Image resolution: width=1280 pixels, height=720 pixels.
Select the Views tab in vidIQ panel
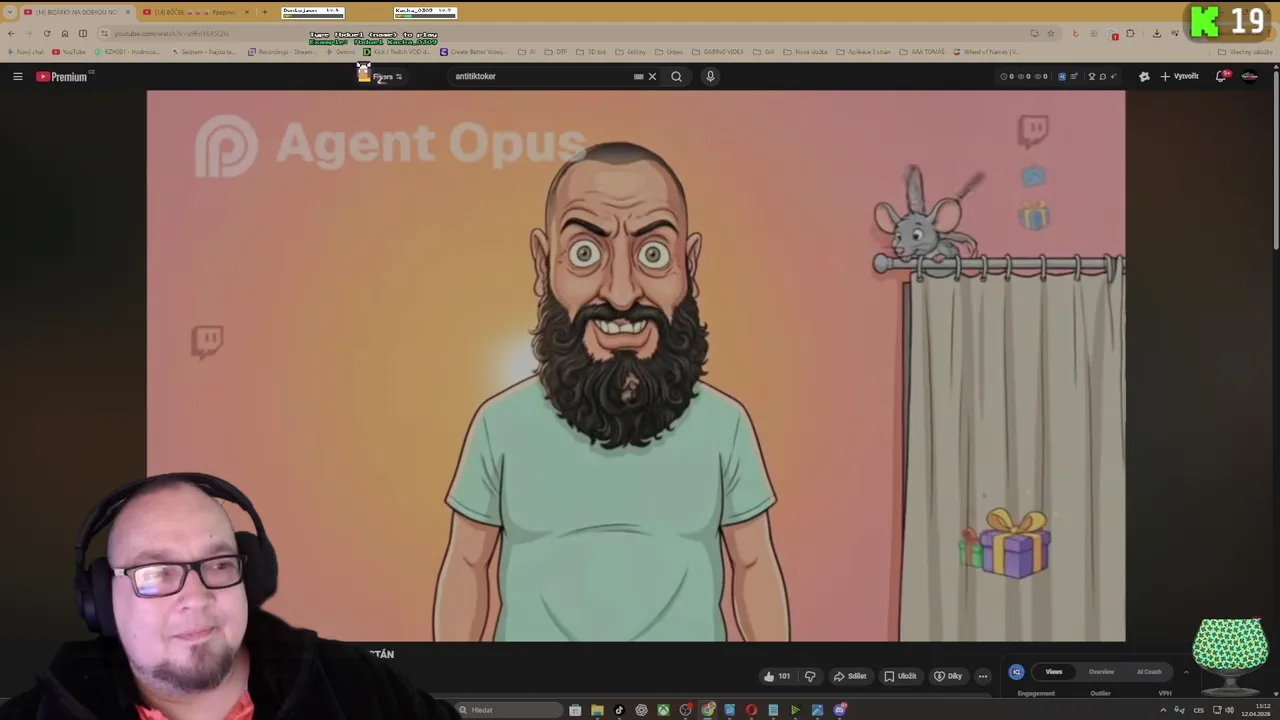(x=1054, y=672)
